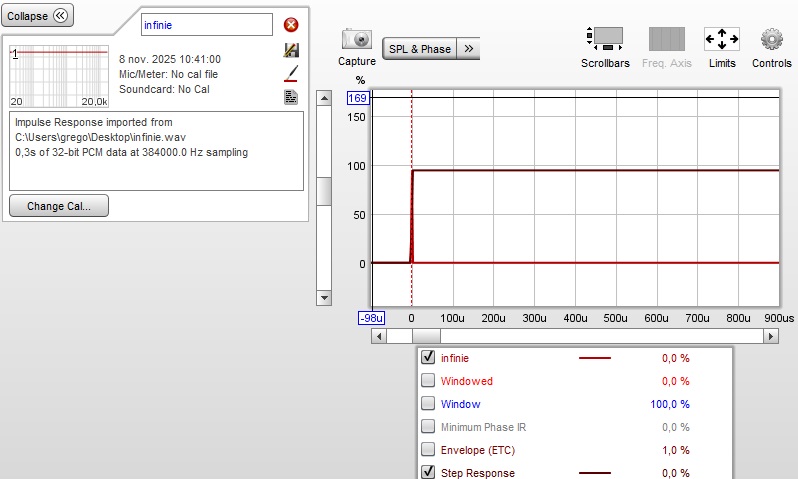The width and height of the screenshot is (798, 479).
Task: Enable the Envelope (ETC) checkbox
Action: 428,449
